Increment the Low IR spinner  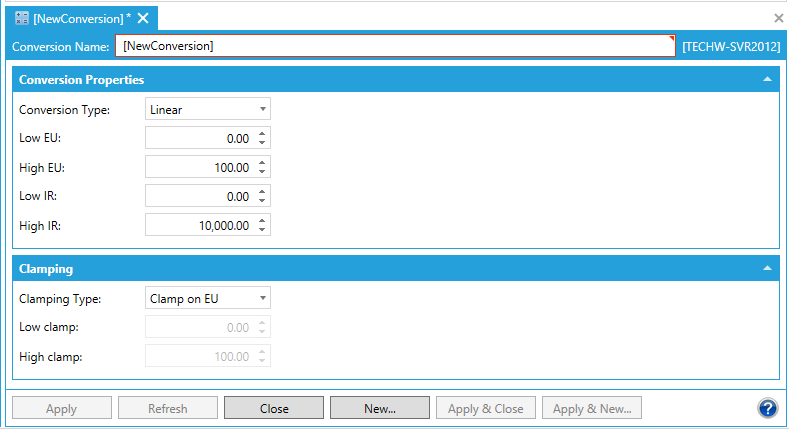[x=262, y=192]
